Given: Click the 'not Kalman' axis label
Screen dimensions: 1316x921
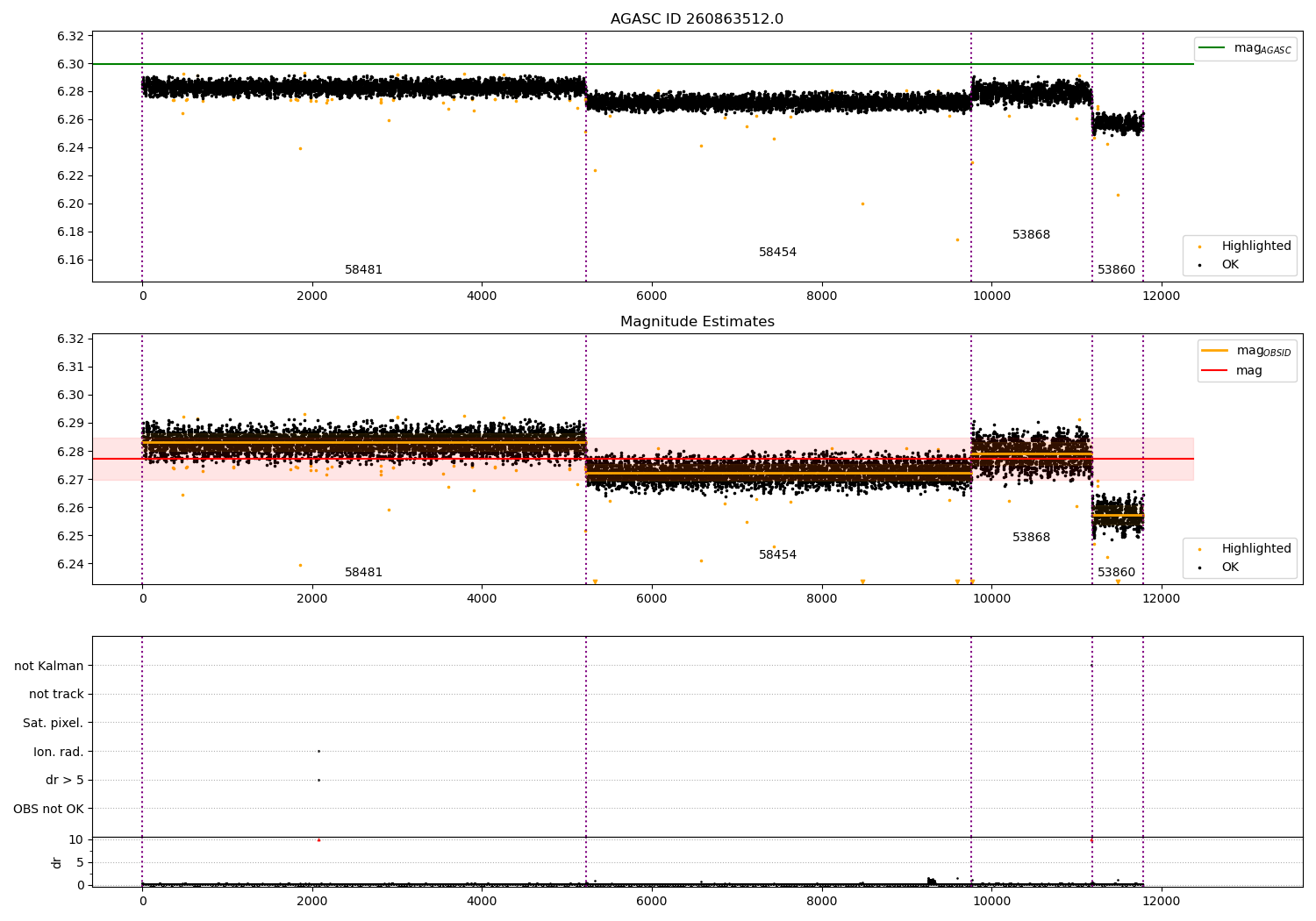Looking at the screenshot, I should click(x=49, y=666).
